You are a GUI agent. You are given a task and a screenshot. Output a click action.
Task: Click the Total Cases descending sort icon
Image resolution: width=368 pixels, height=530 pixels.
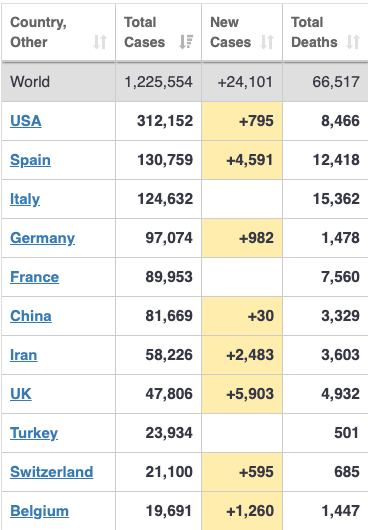tap(186, 42)
